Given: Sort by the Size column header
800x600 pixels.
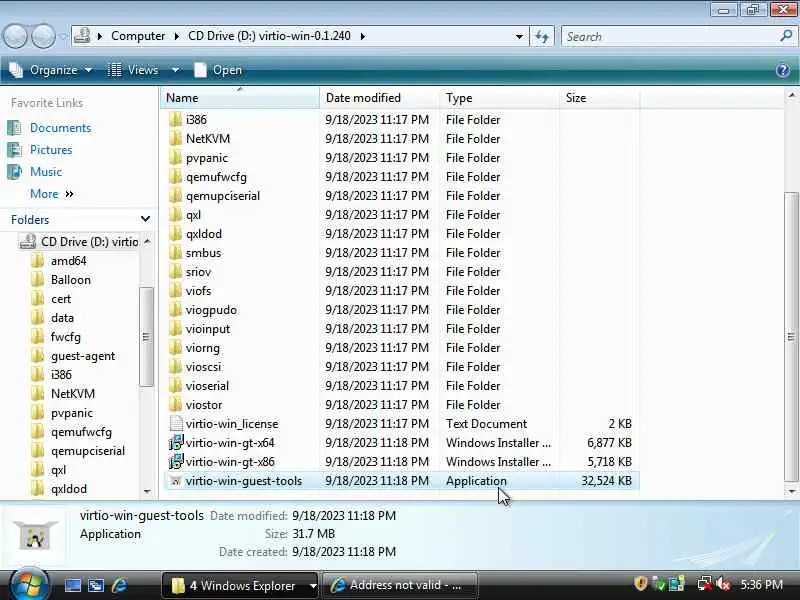Looking at the screenshot, I should [x=599, y=98].
